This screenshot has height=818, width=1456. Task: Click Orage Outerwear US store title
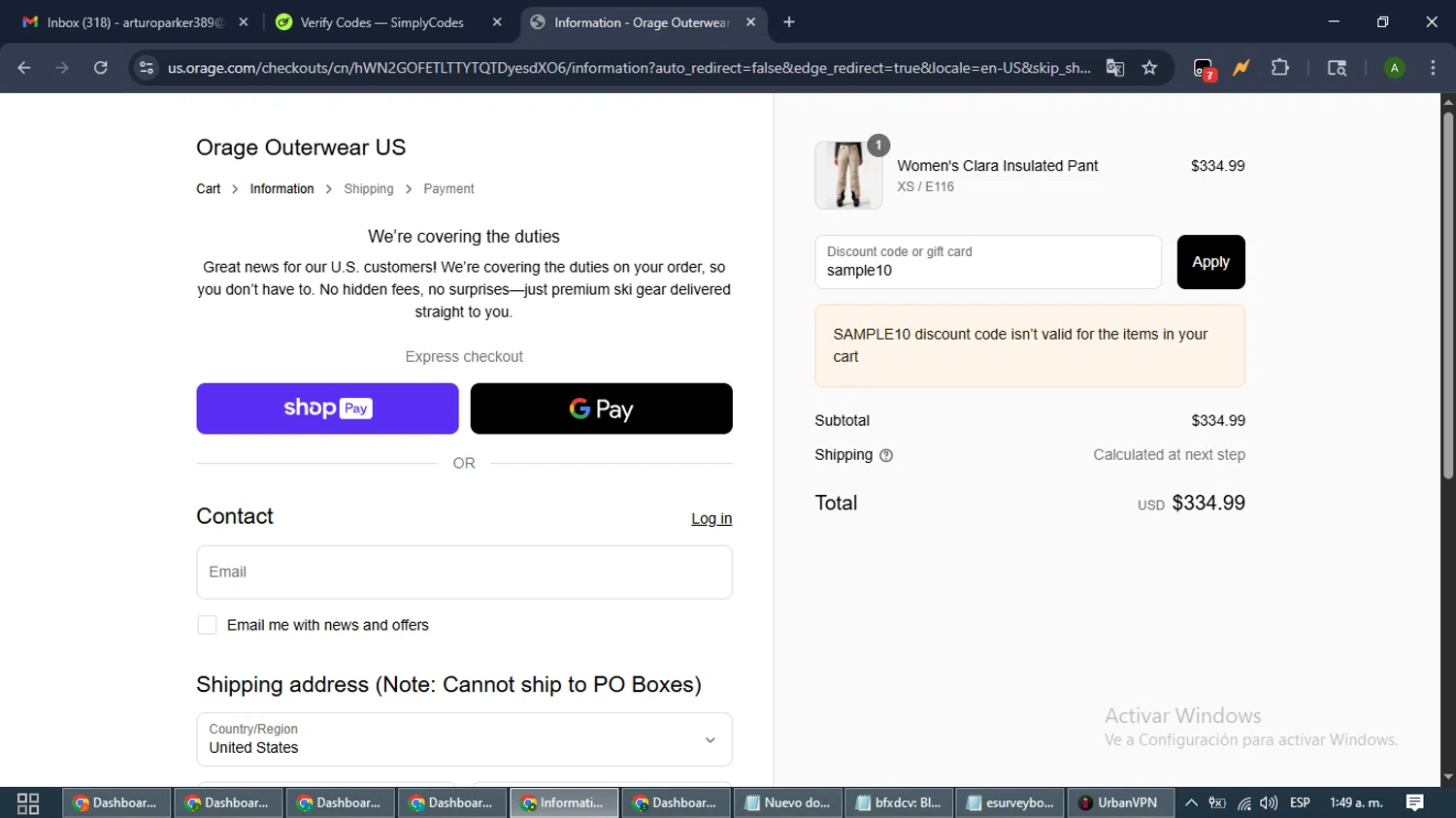click(301, 147)
